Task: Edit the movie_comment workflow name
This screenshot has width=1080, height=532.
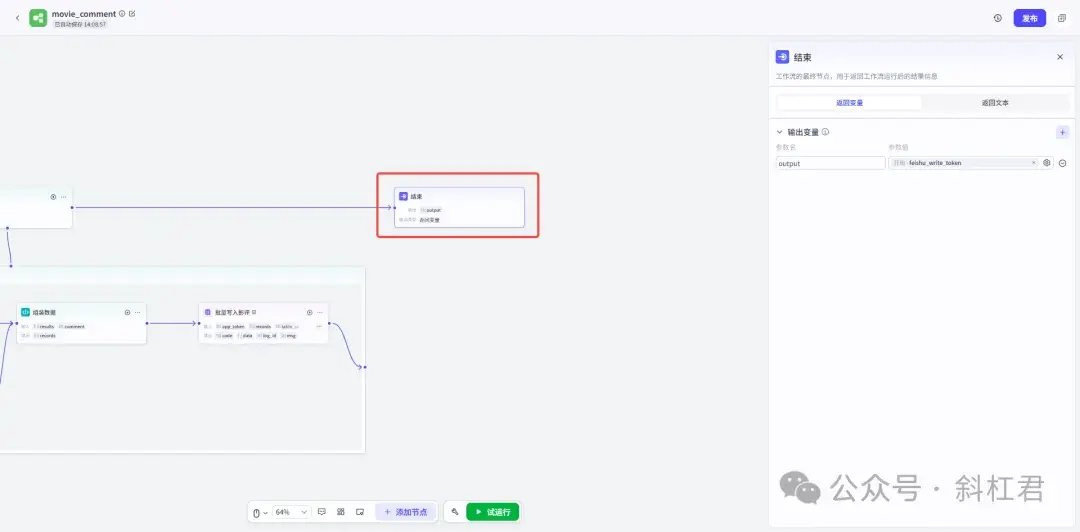Action: click(132, 14)
